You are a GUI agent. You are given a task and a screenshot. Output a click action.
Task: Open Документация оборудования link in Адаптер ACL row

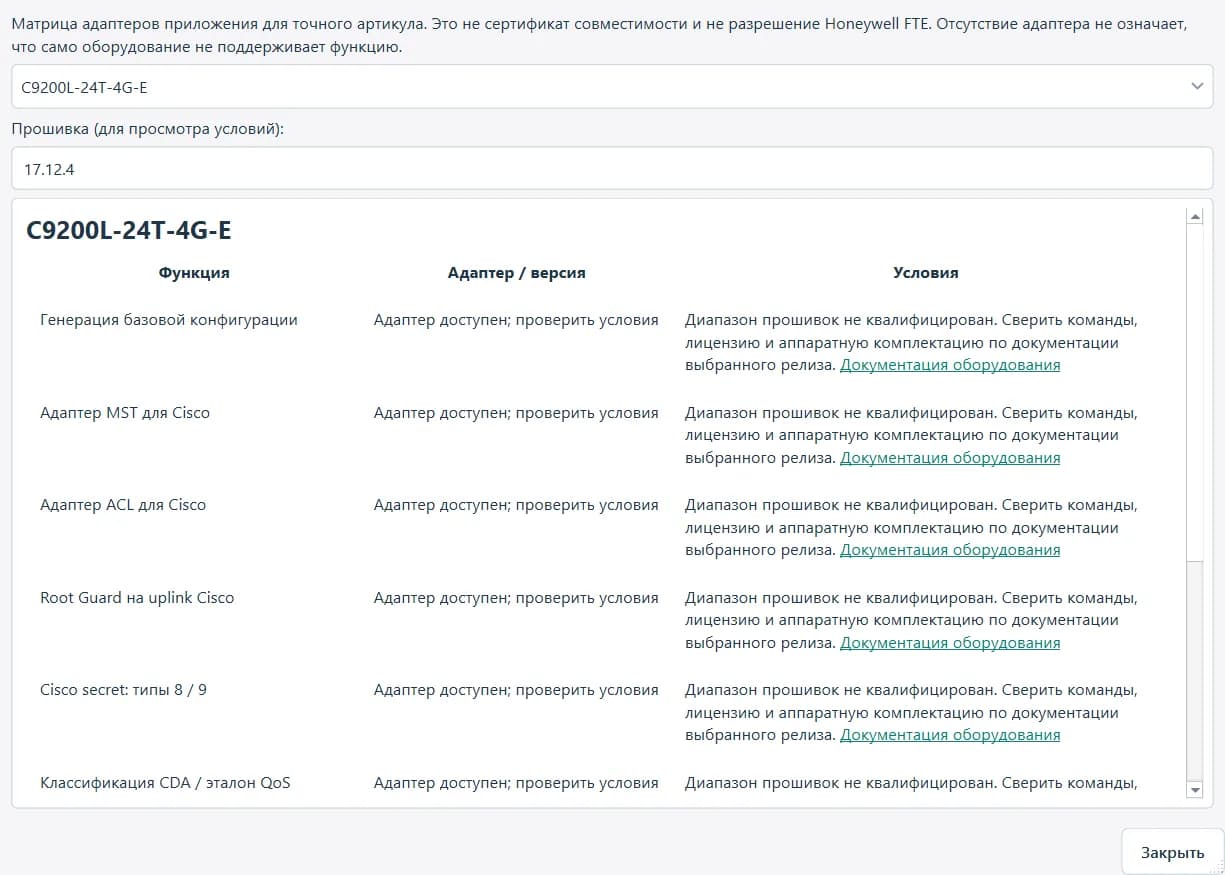tap(950, 550)
